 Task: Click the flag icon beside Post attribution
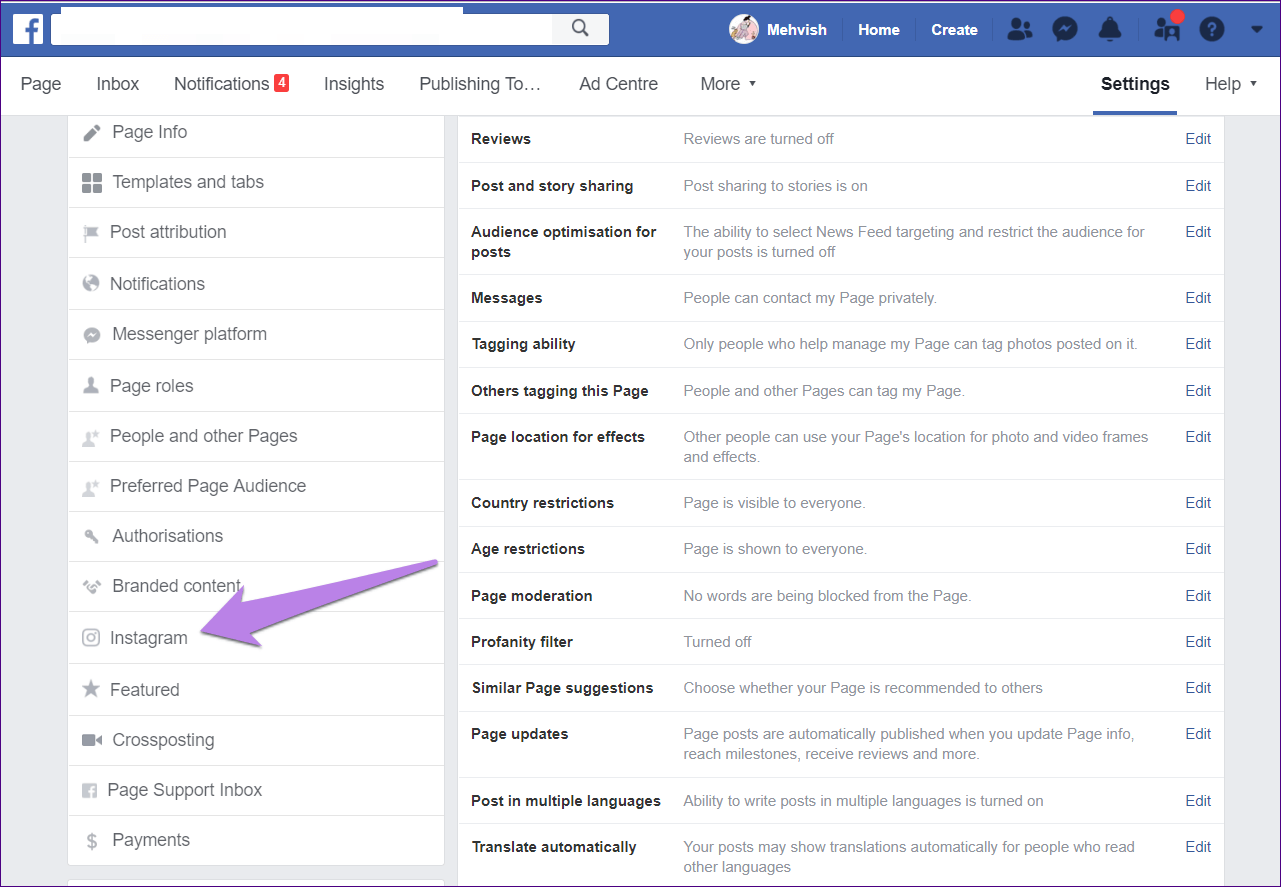coord(91,233)
